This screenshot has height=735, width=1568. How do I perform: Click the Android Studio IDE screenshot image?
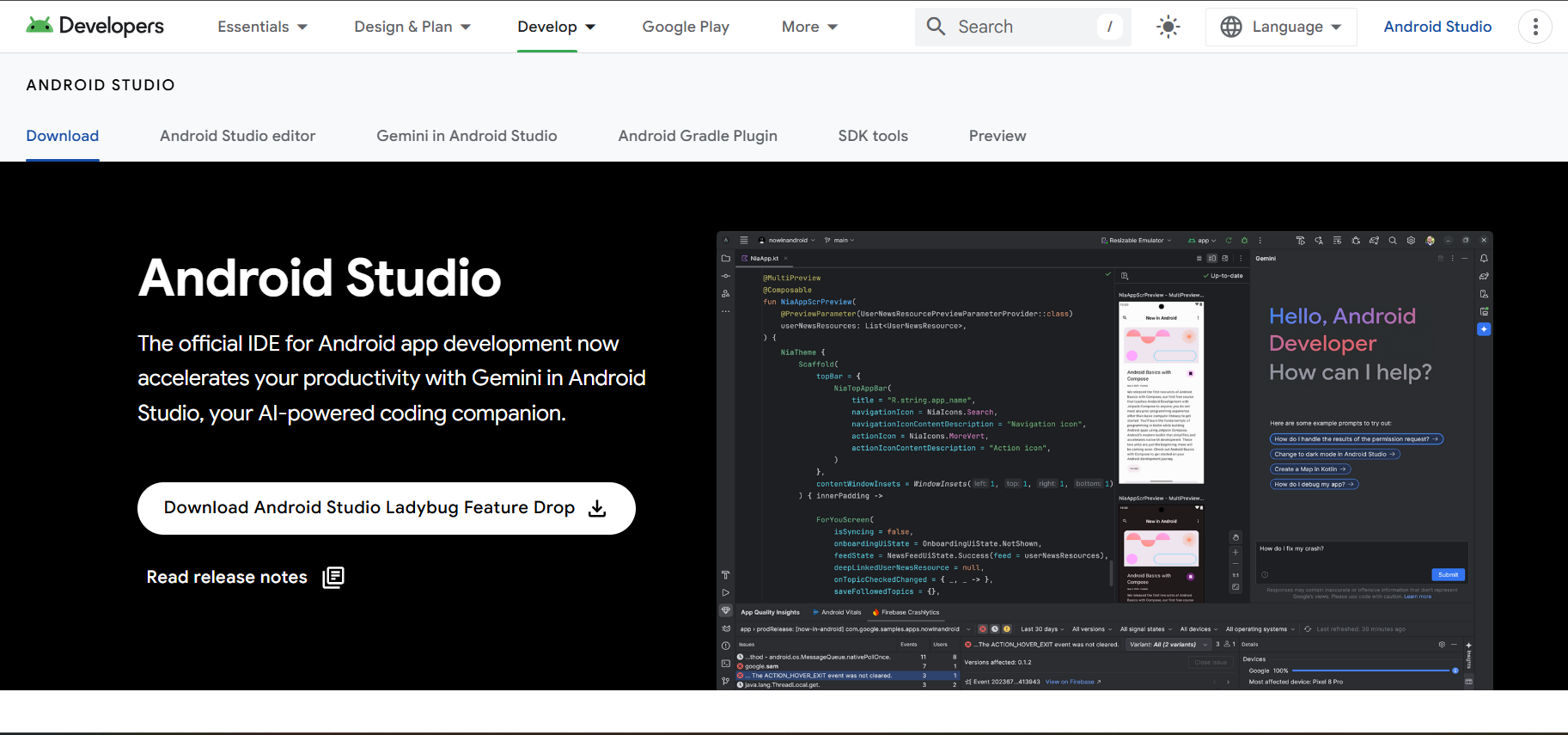pos(1104,460)
